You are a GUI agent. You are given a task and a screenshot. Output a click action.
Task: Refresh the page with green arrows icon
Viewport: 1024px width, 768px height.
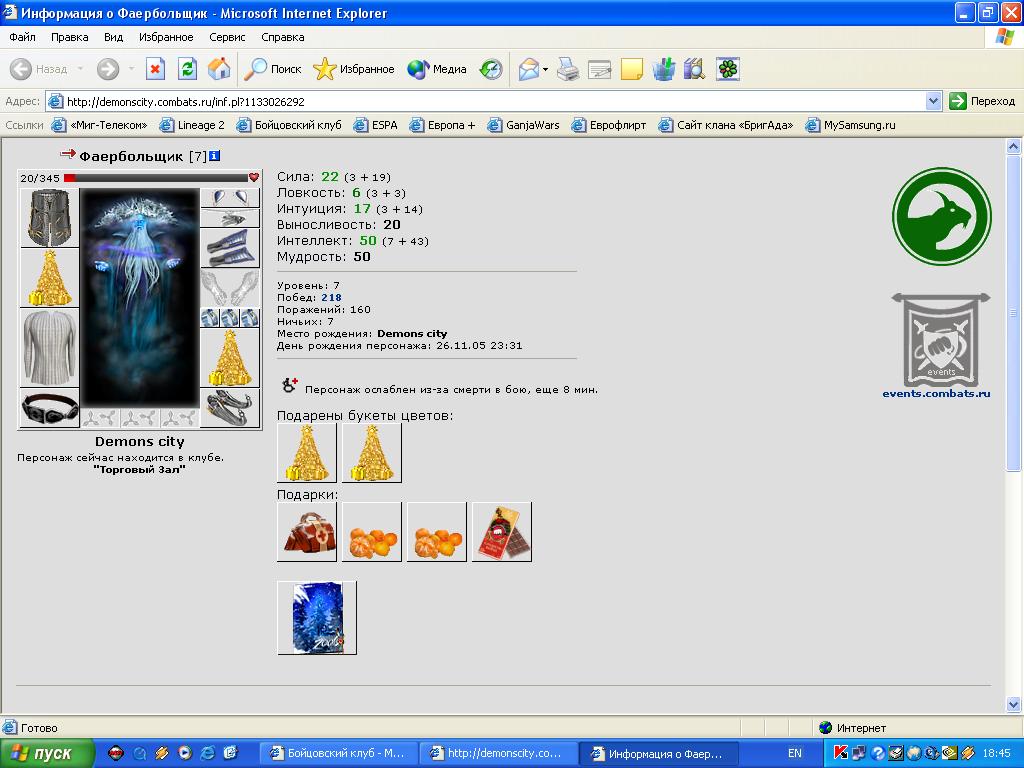(187, 69)
